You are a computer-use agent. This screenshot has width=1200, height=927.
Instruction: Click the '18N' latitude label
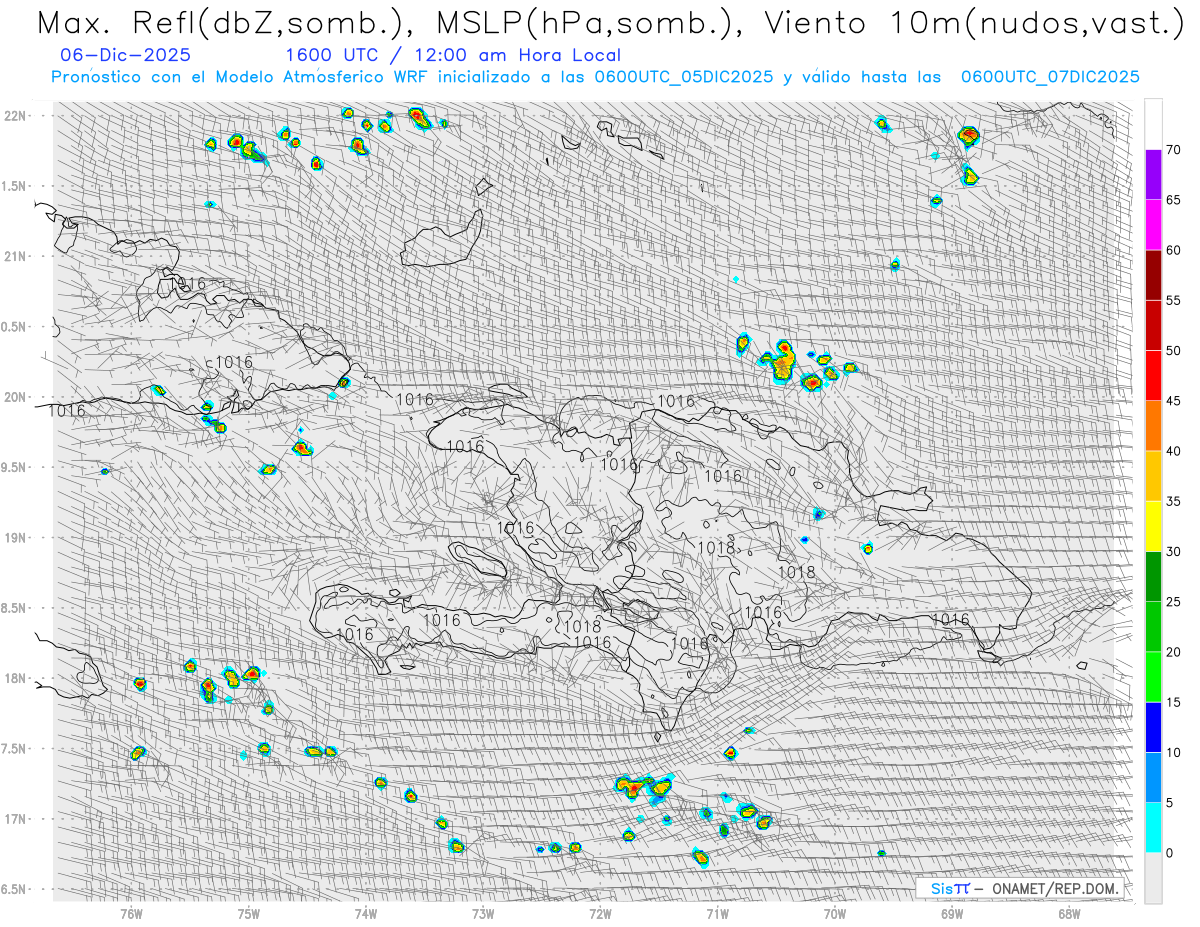tap(17, 678)
